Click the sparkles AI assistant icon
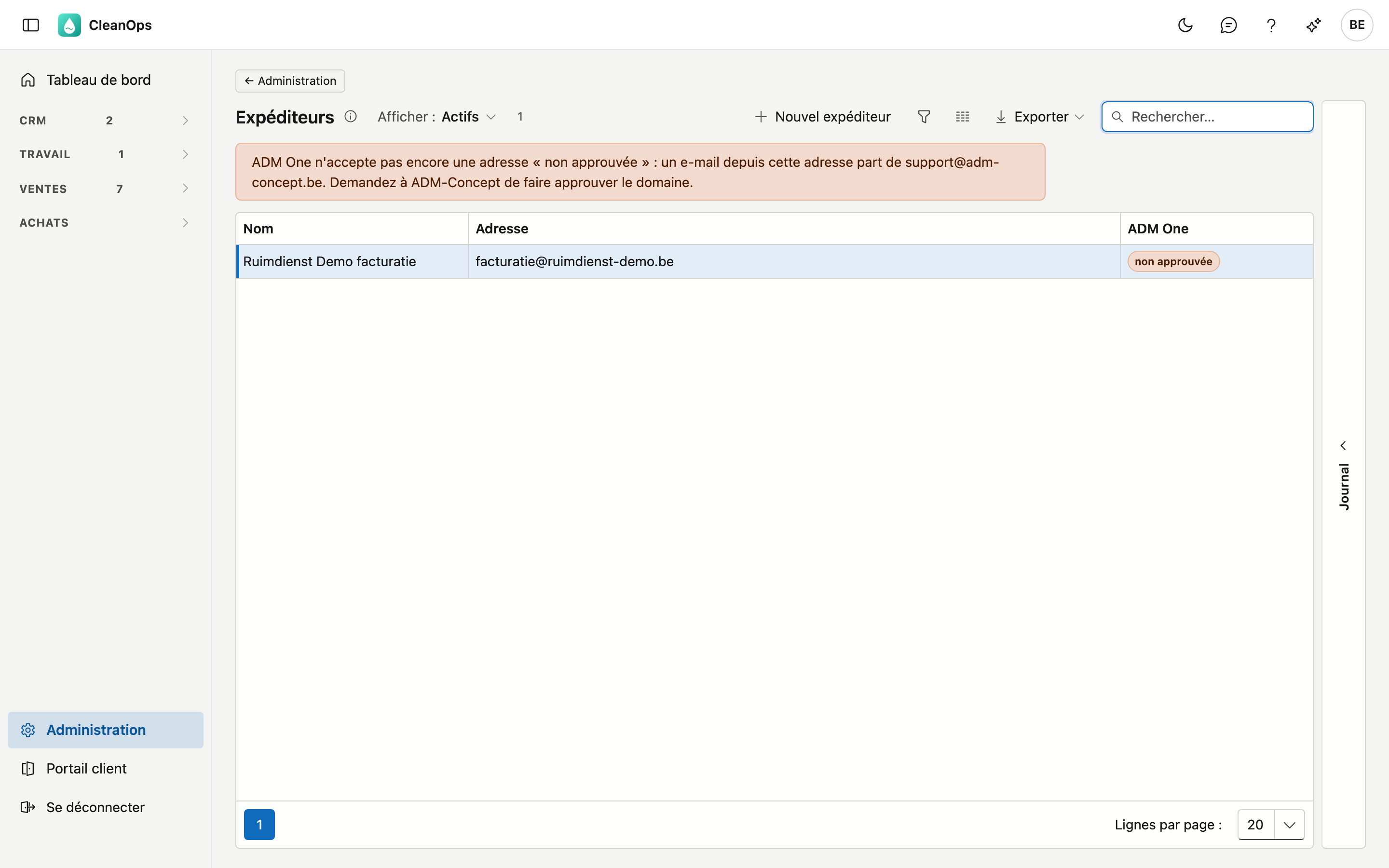The height and width of the screenshot is (868, 1389). 1313,25
